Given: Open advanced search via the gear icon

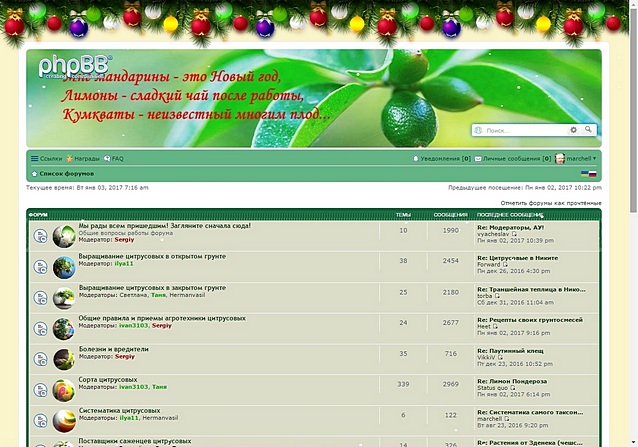Looking at the screenshot, I should click(574, 130).
